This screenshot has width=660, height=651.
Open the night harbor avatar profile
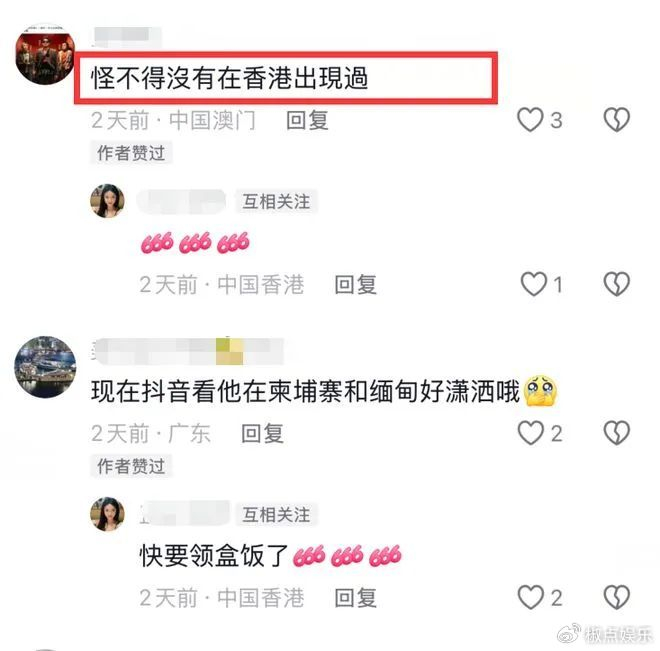click(x=45, y=367)
